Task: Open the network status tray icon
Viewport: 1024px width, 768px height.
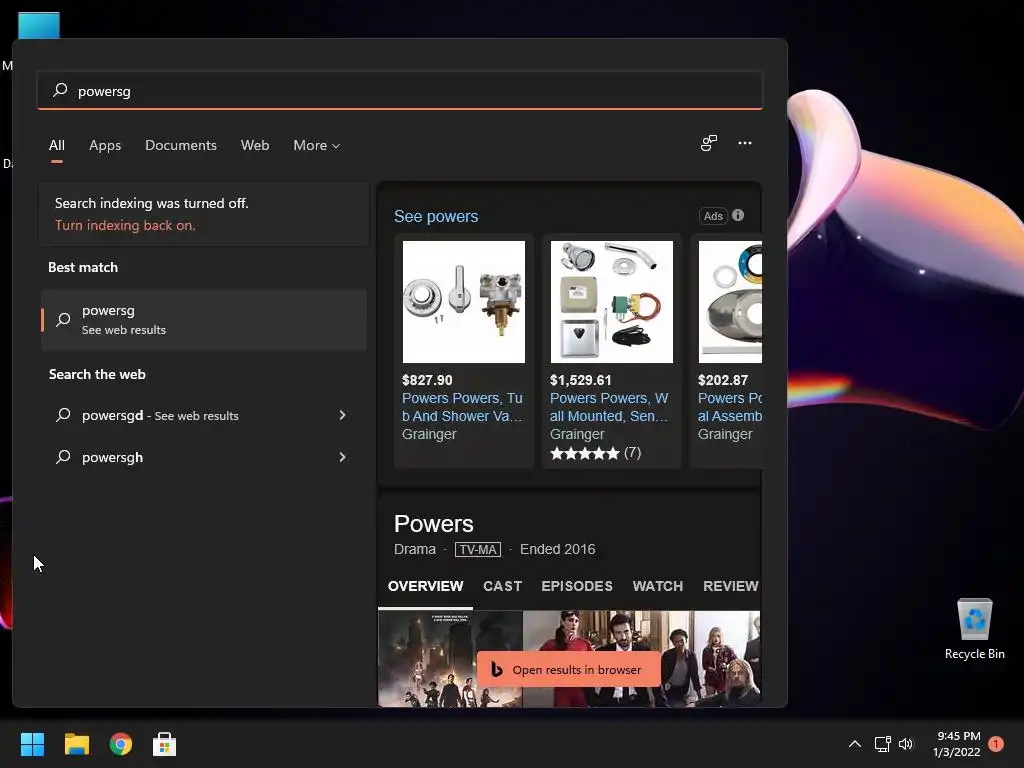Action: click(882, 744)
